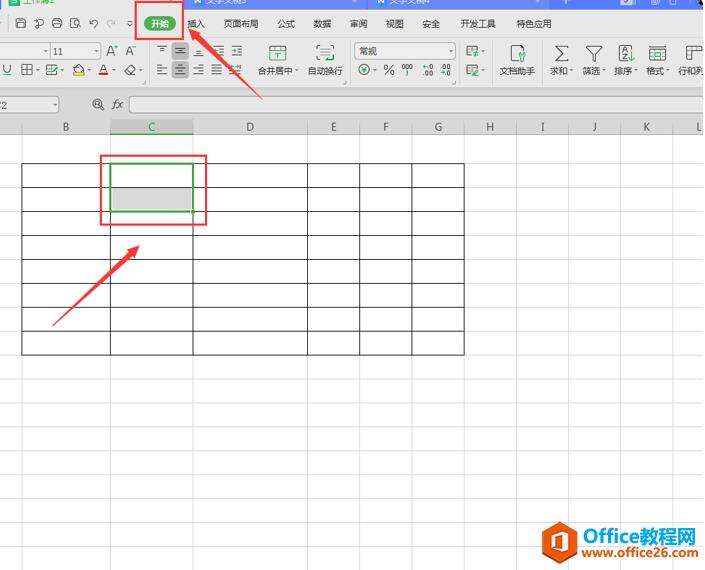Screen dimensions: 705x570
Task: Click the conditional formatting icon
Action: (472, 51)
